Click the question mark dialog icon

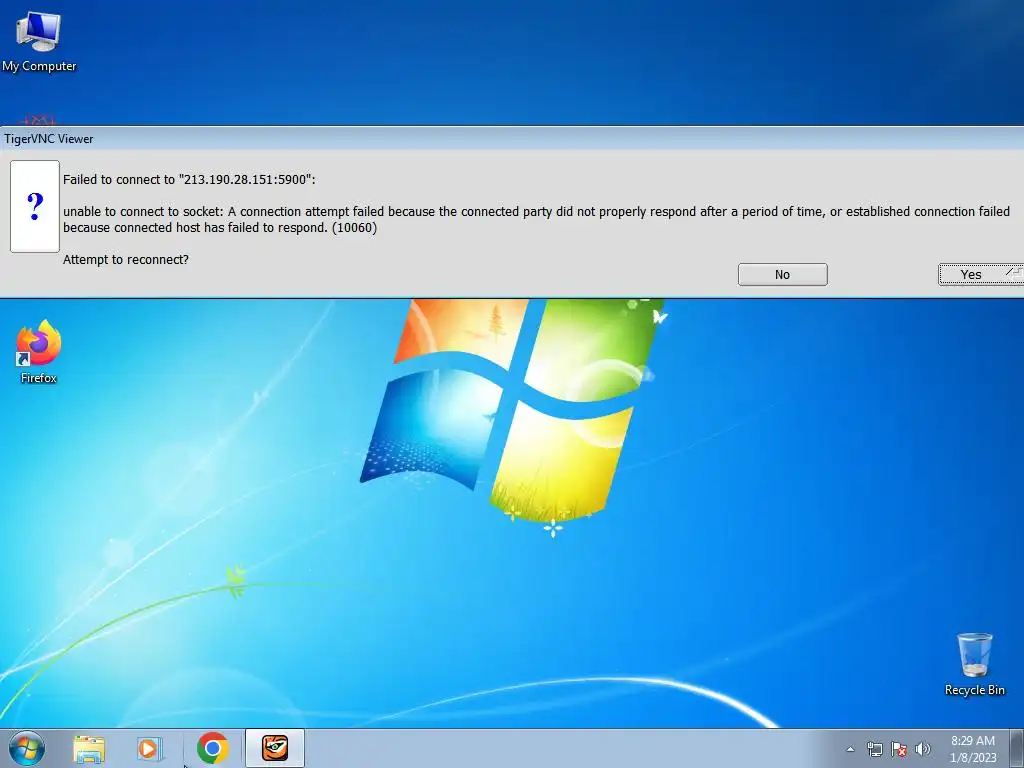[35, 206]
